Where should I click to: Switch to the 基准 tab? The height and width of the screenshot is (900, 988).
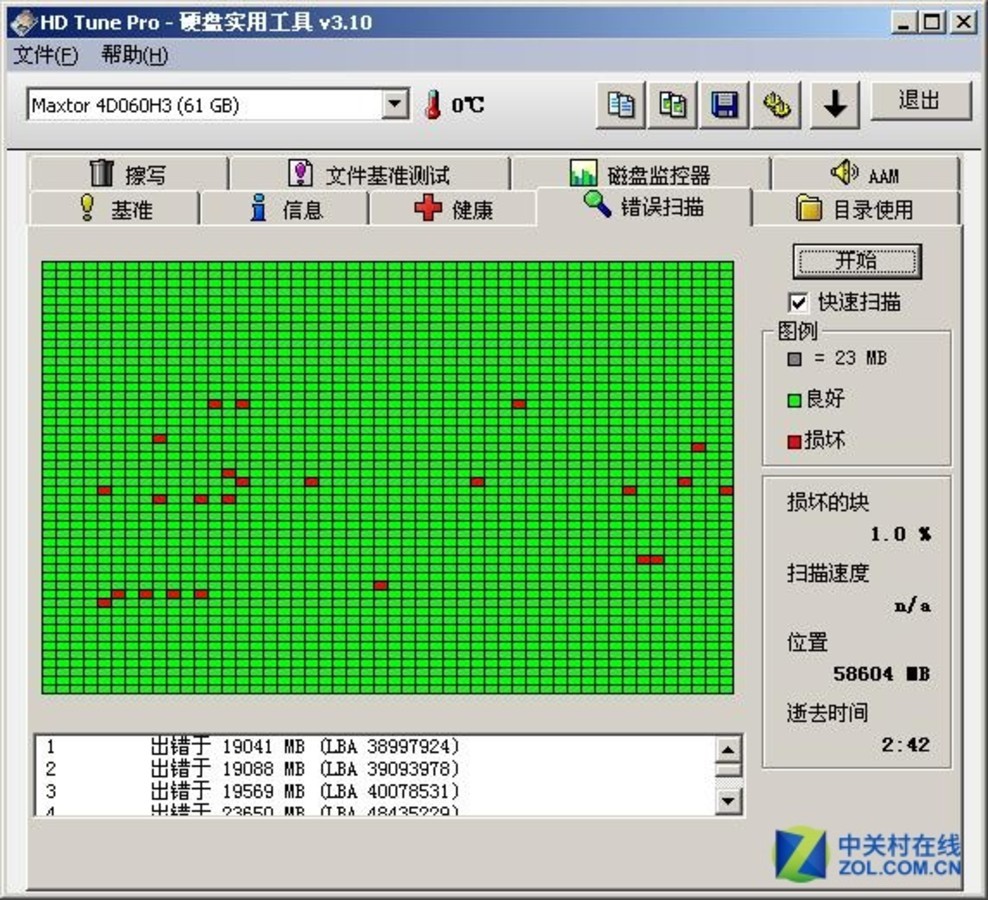pyautogui.click(x=115, y=209)
